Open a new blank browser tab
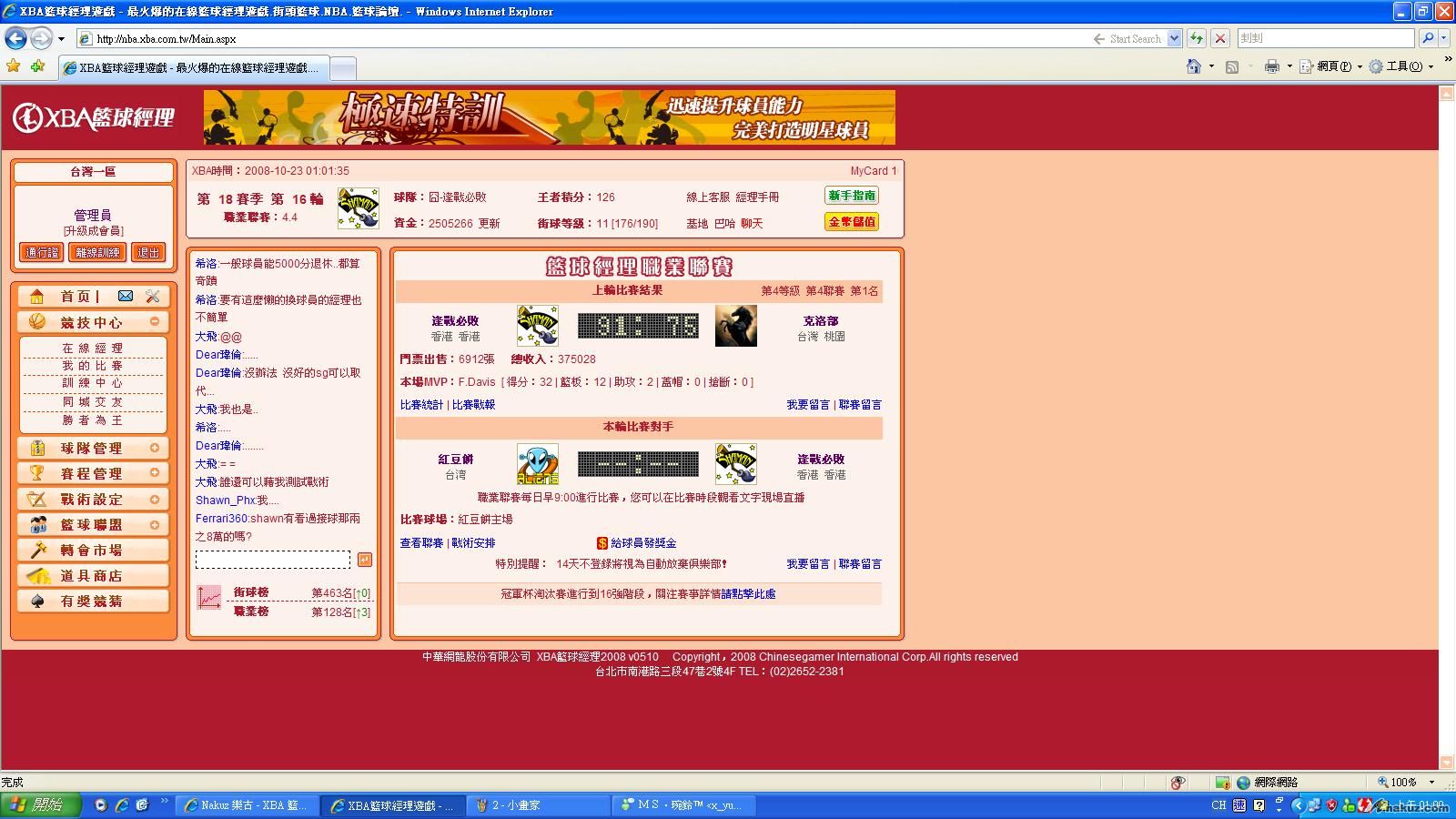 coord(342,67)
